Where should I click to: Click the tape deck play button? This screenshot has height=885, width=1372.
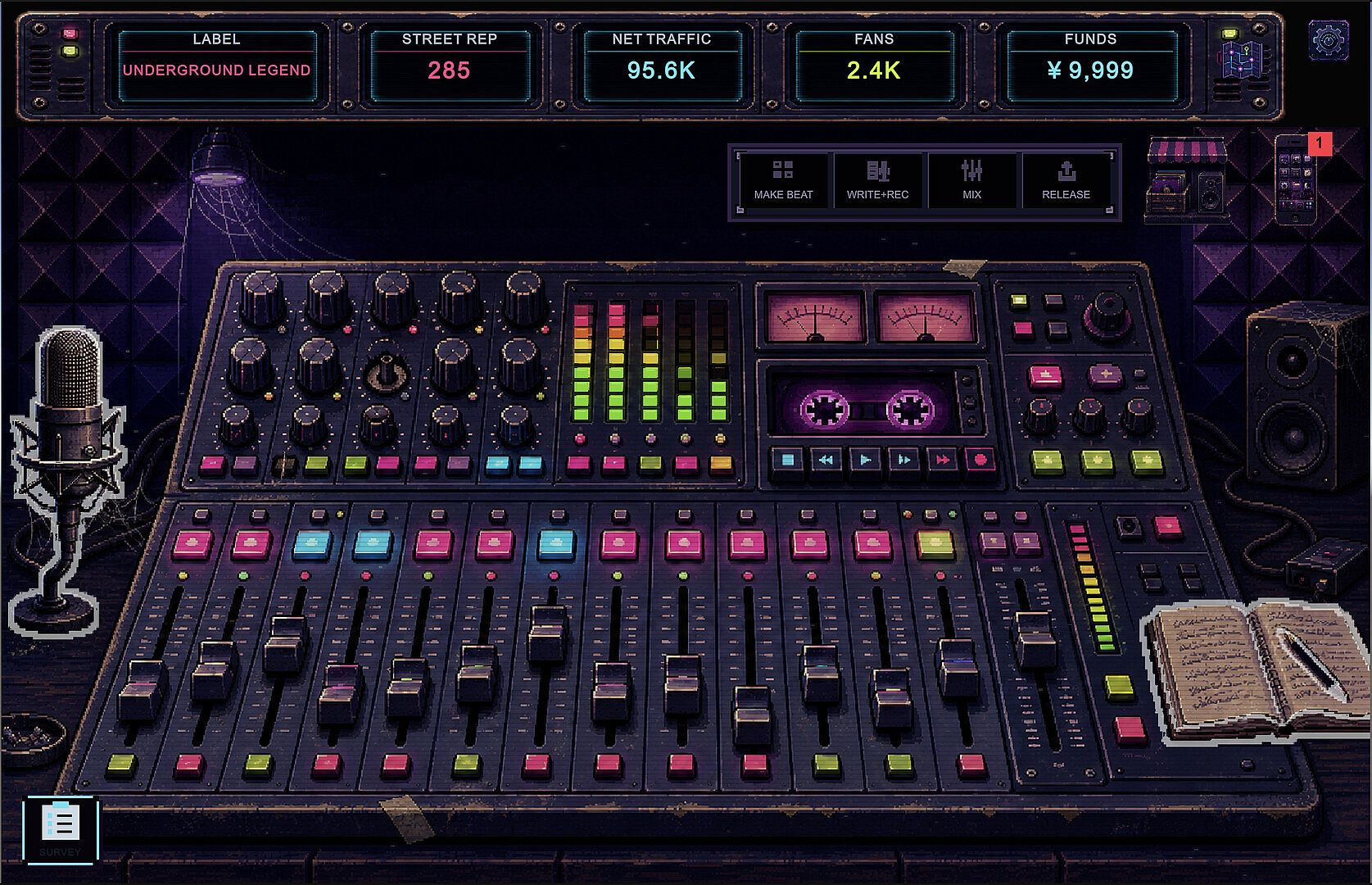865,460
